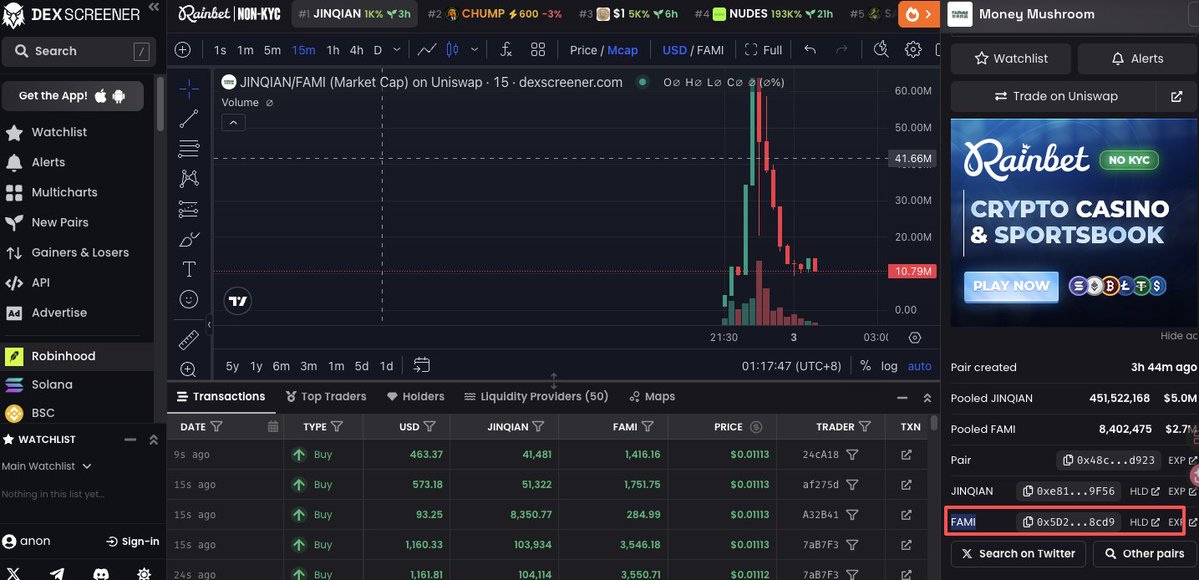This screenshot has height=580, width=1199.
Task: Select the crosshair cursor tool
Action: [188, 89]
